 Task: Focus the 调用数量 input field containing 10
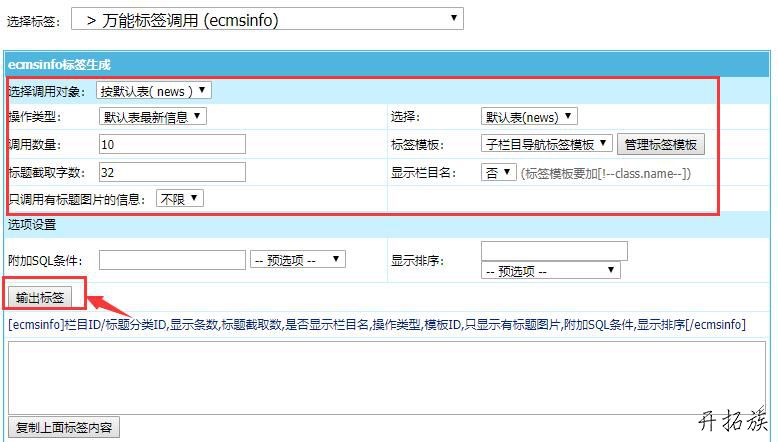click(x=172, y=144)
